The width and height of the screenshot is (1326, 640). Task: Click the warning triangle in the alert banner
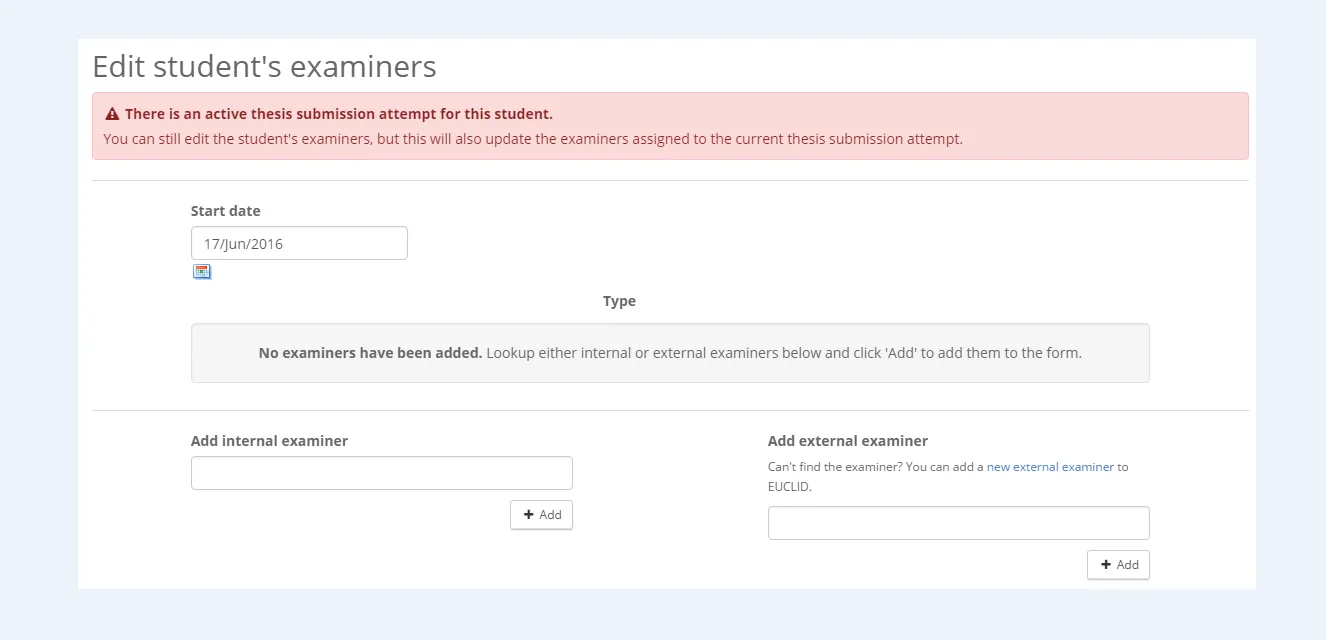pyautogui.click(x=111, y=112)
